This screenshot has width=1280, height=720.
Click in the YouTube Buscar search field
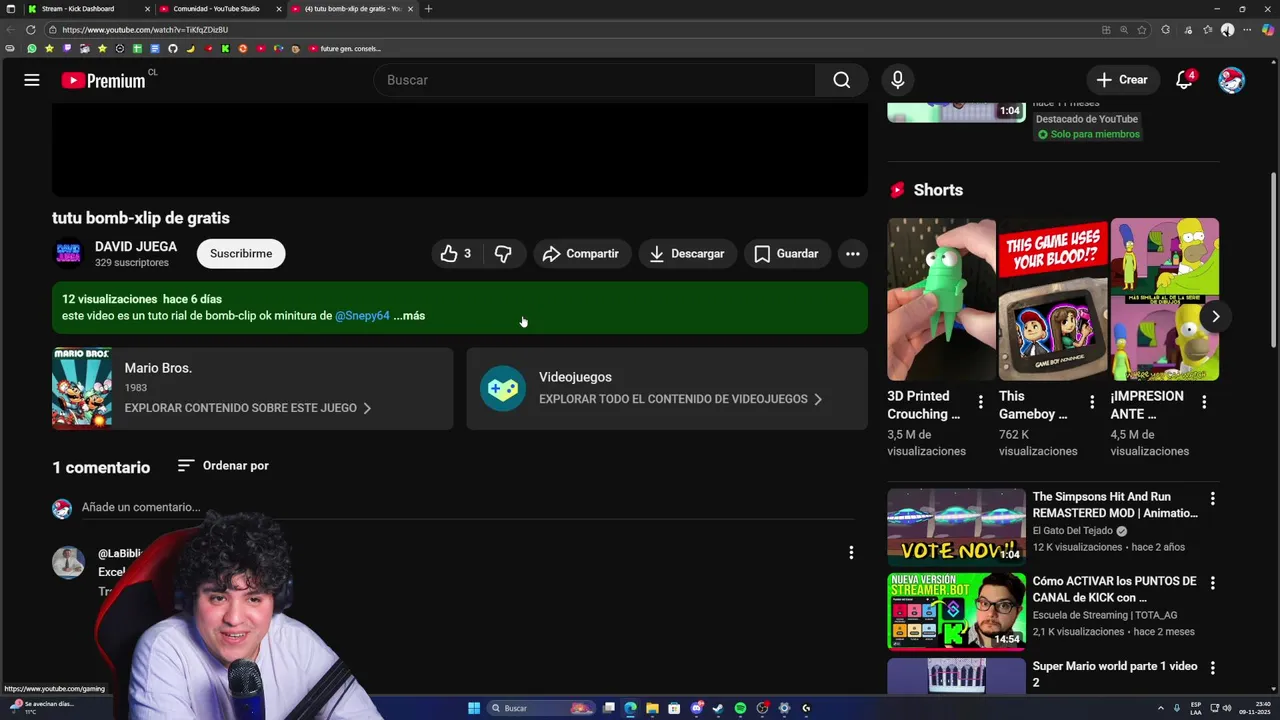(595, 80)
